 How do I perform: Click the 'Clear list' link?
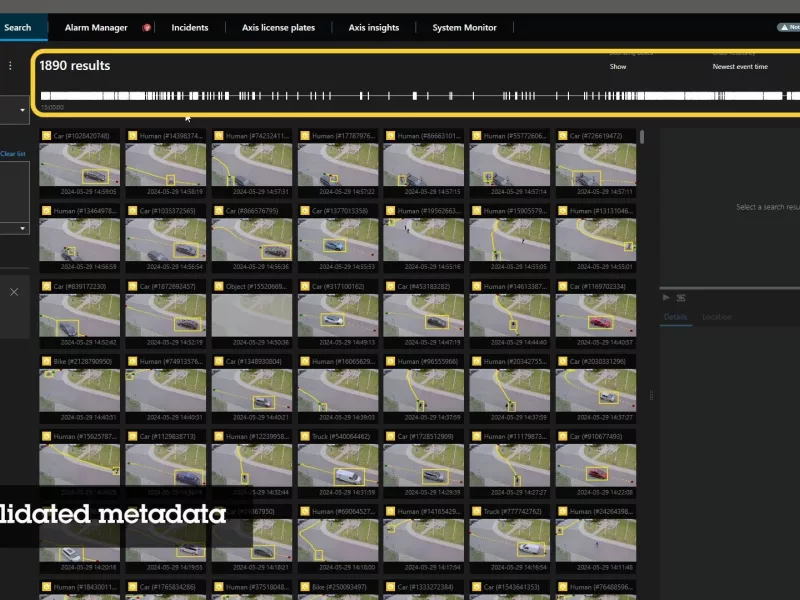13,154
